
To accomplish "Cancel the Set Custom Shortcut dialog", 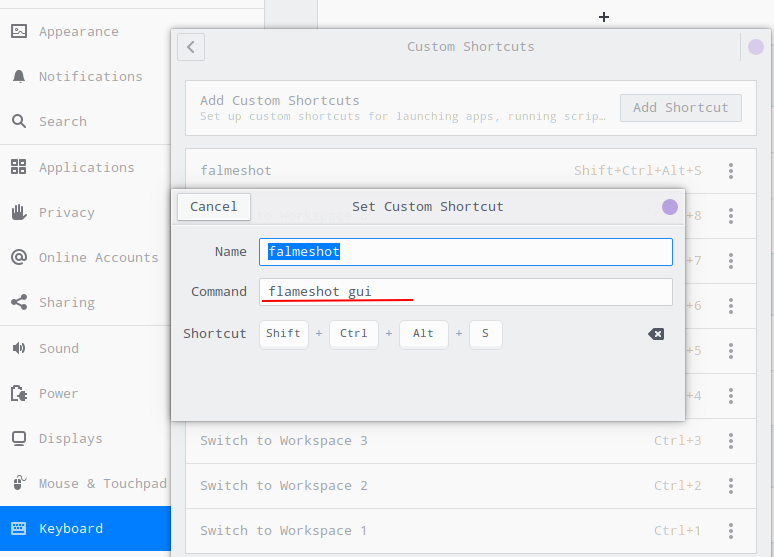I will [x=214, y=207].
